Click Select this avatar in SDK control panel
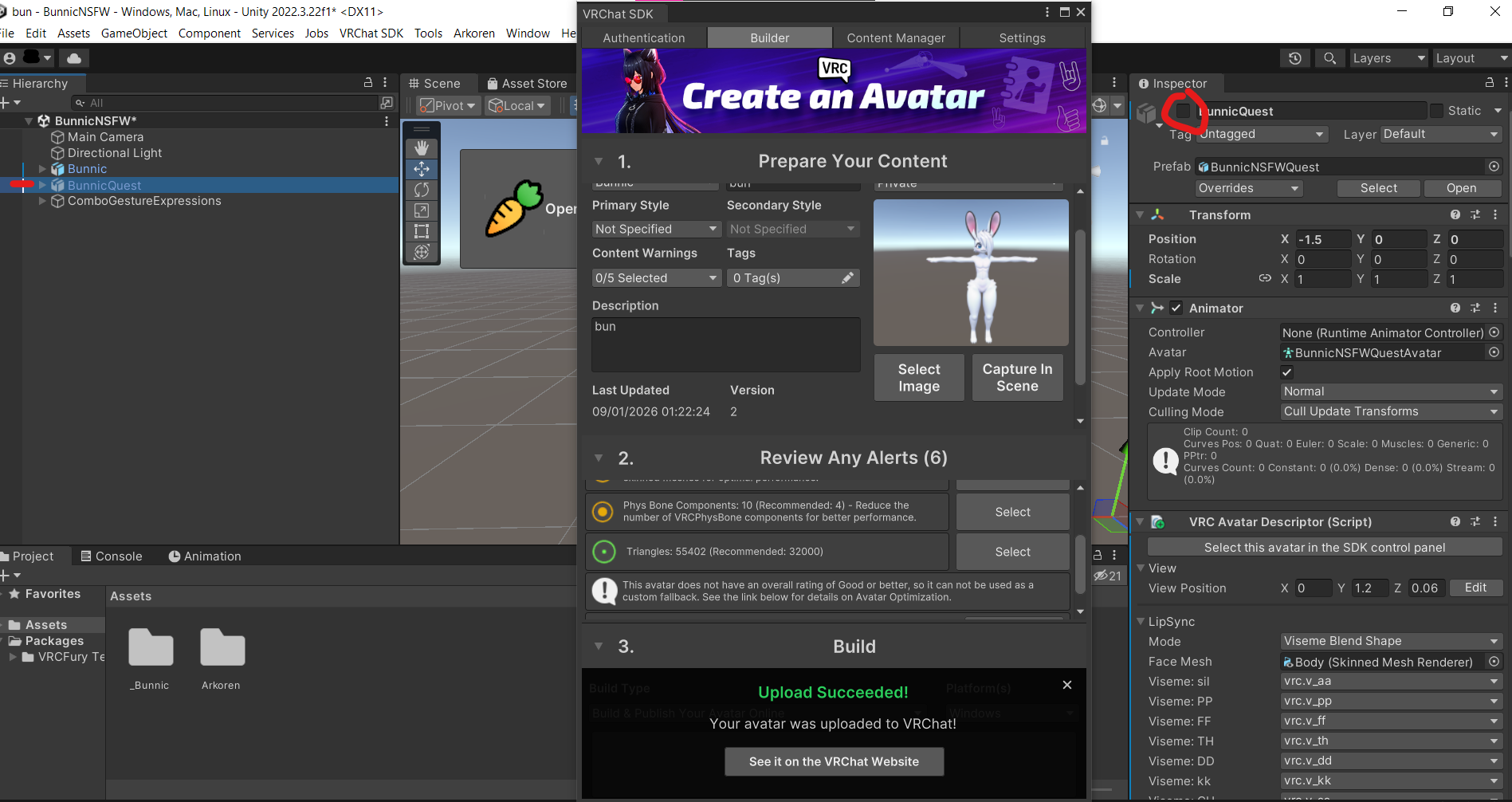Viewport: 1512px width, 802px height. pyautogui.click(x=1325, y=547)
